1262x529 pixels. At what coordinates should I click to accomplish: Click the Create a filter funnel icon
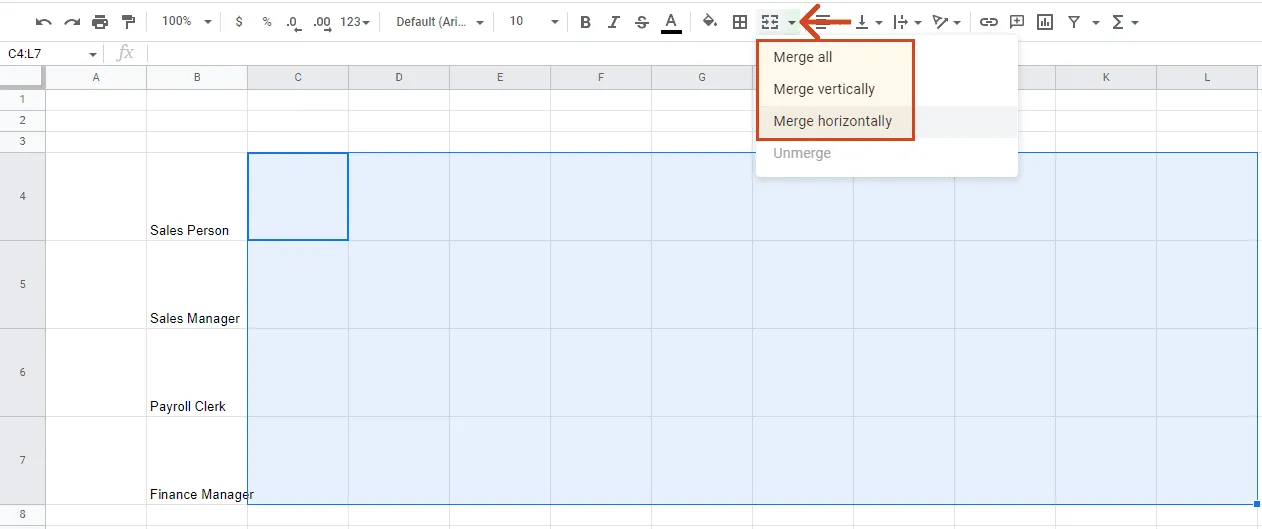1074,22
